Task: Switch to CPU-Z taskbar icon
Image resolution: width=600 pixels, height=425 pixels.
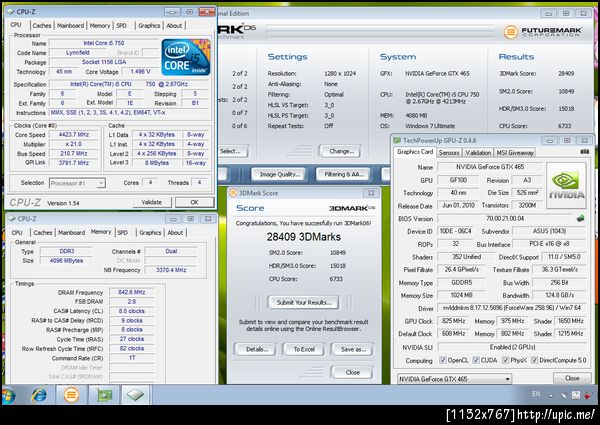Action: pyautogui.click(x=135, y=395)
